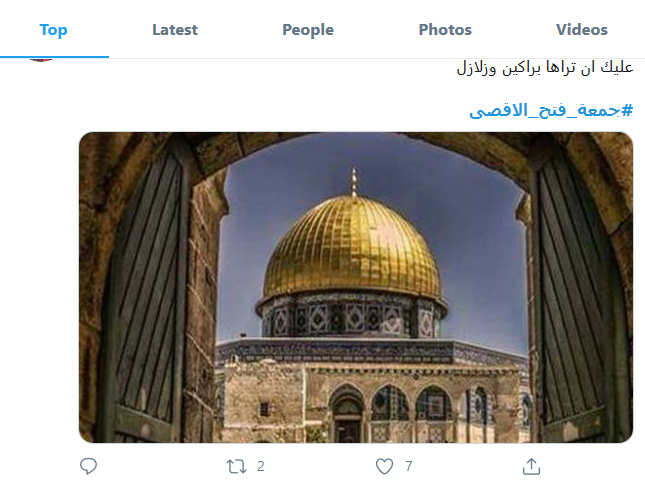Open the blue Arabic hashtag link

pyautogui.click(x=551, y=110)
